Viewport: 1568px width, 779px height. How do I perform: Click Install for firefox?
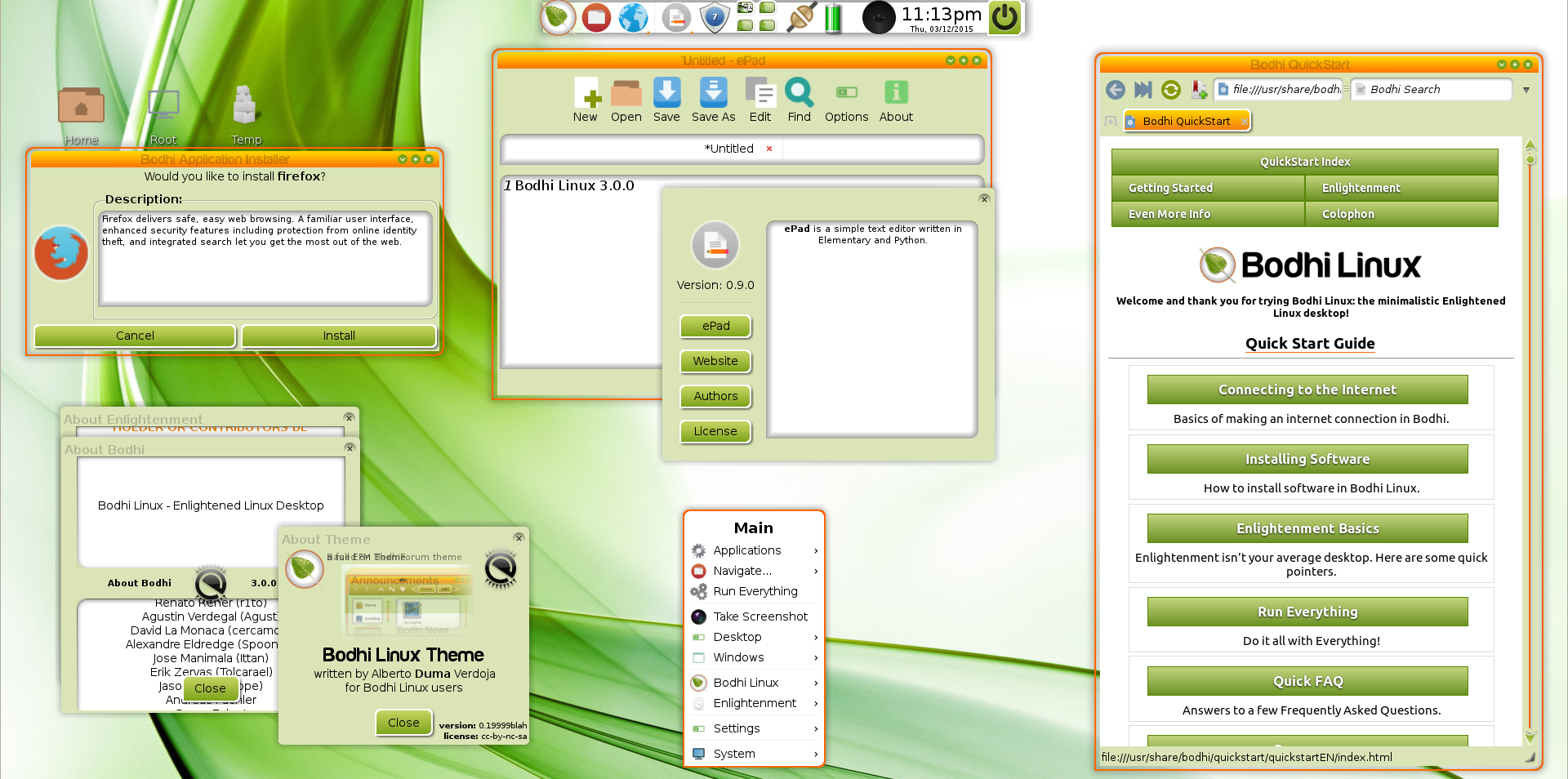pyautogui.click(x=339, y=336)
